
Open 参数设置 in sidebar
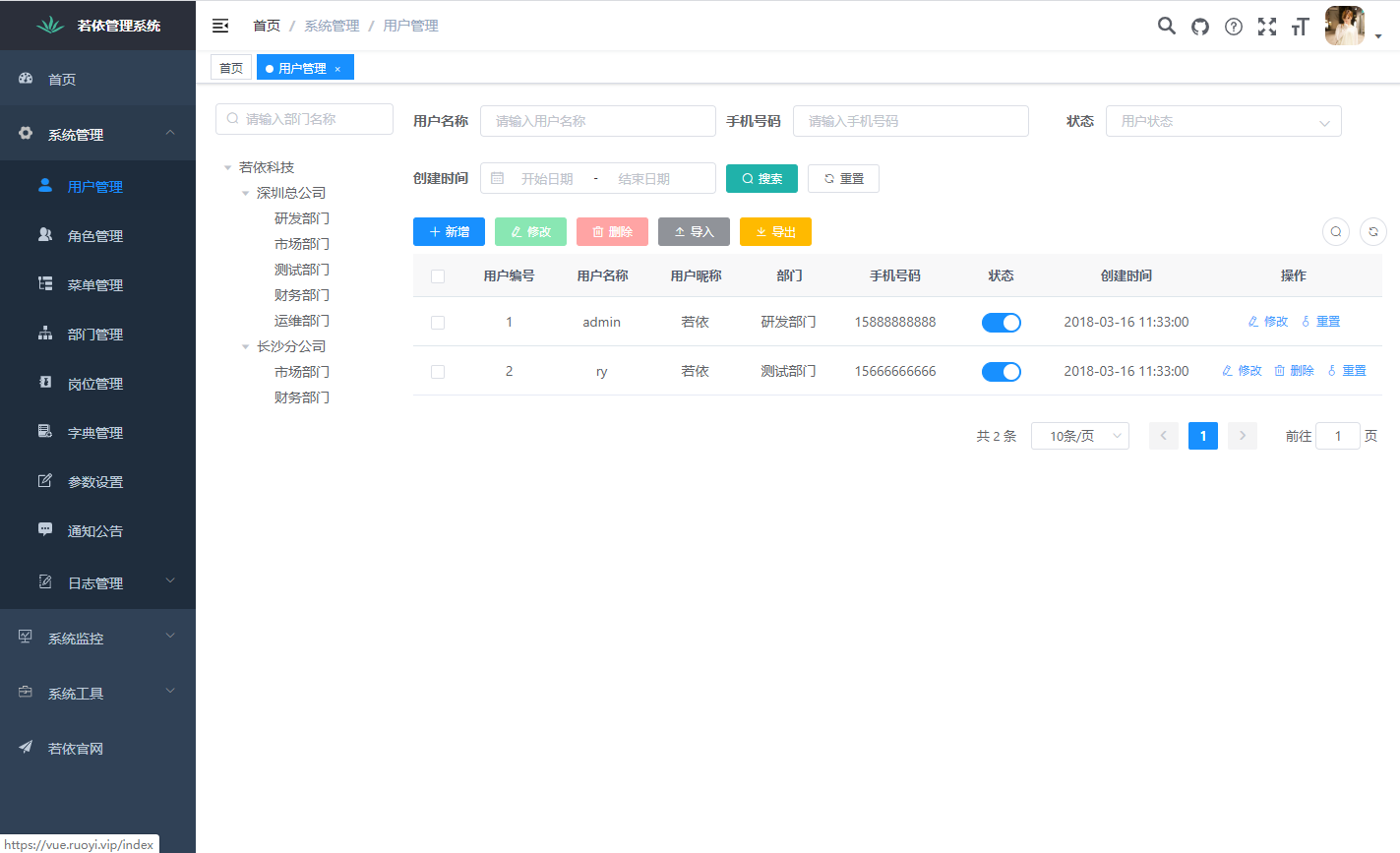coord(97,482)
